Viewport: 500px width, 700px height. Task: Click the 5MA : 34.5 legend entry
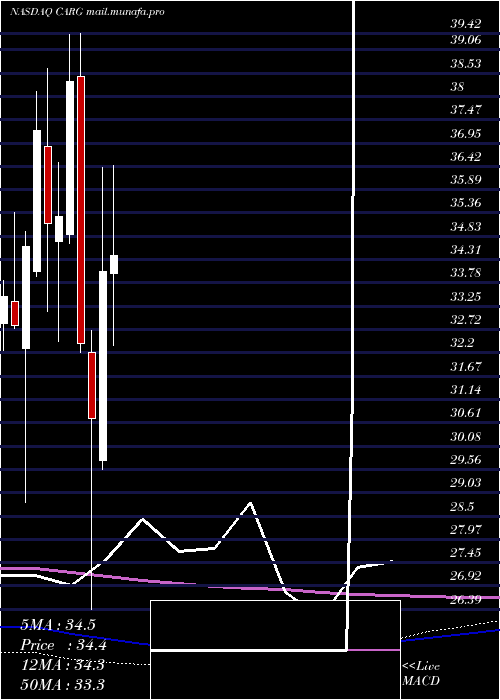(x=58, y=625)
